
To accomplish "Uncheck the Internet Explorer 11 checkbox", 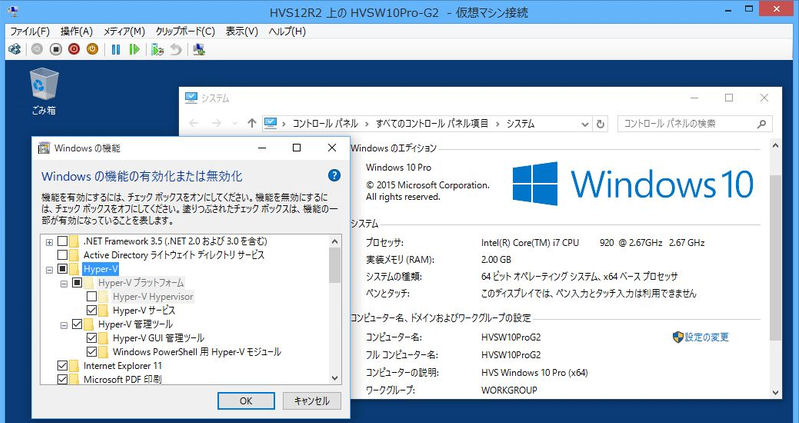I will 62,365.
